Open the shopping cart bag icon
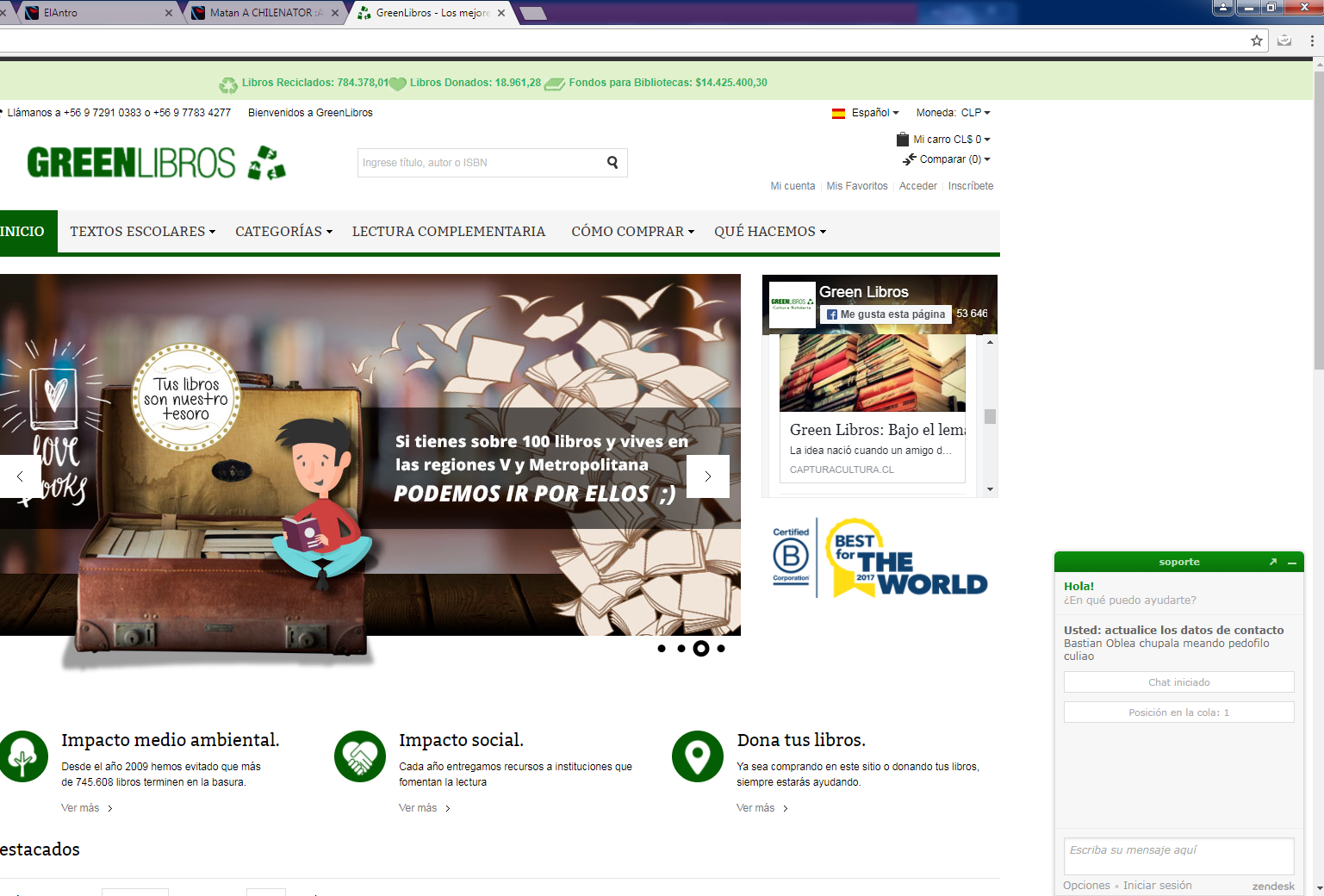Viewport: 1324px width, 896px height. [903, 139]
